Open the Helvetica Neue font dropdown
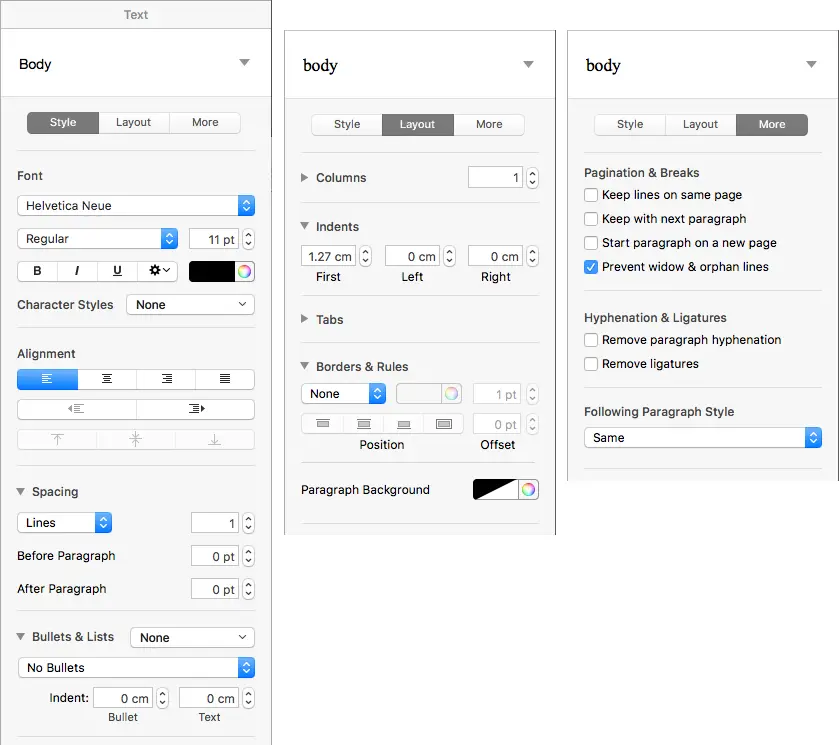 click(136, 206)
